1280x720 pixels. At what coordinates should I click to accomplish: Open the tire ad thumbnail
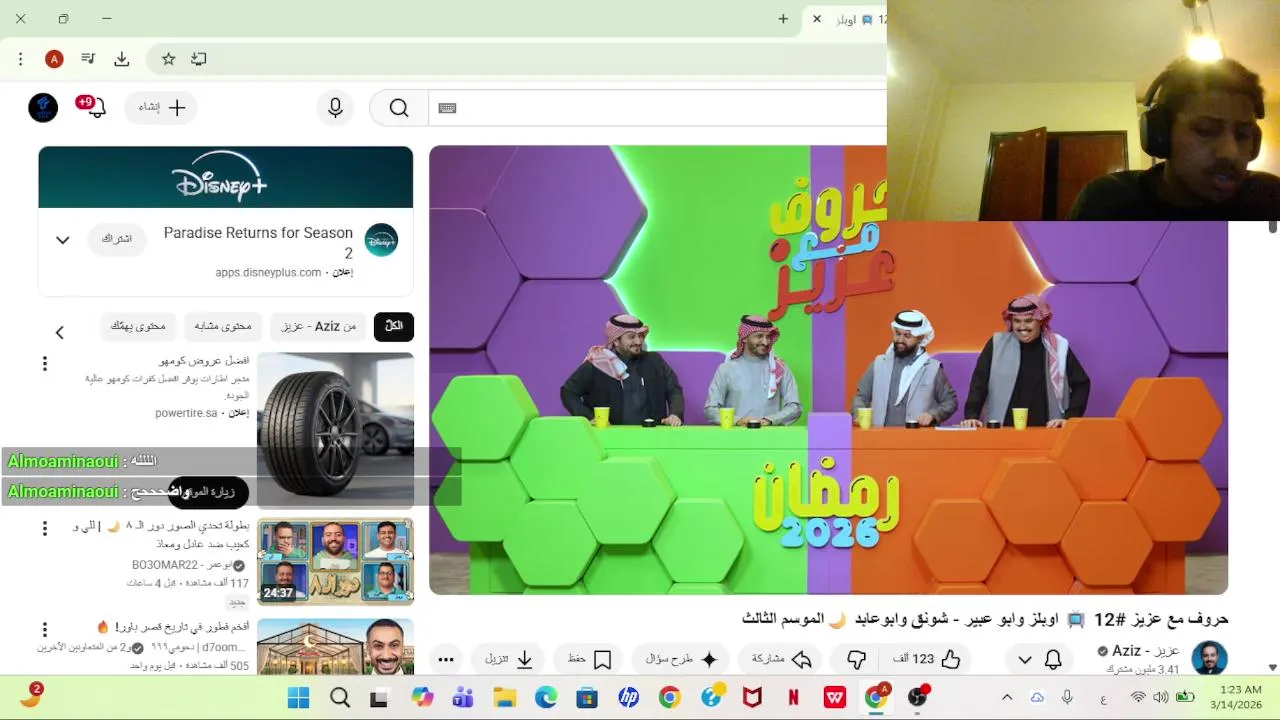pyautogui.click(x=335, y=430)
